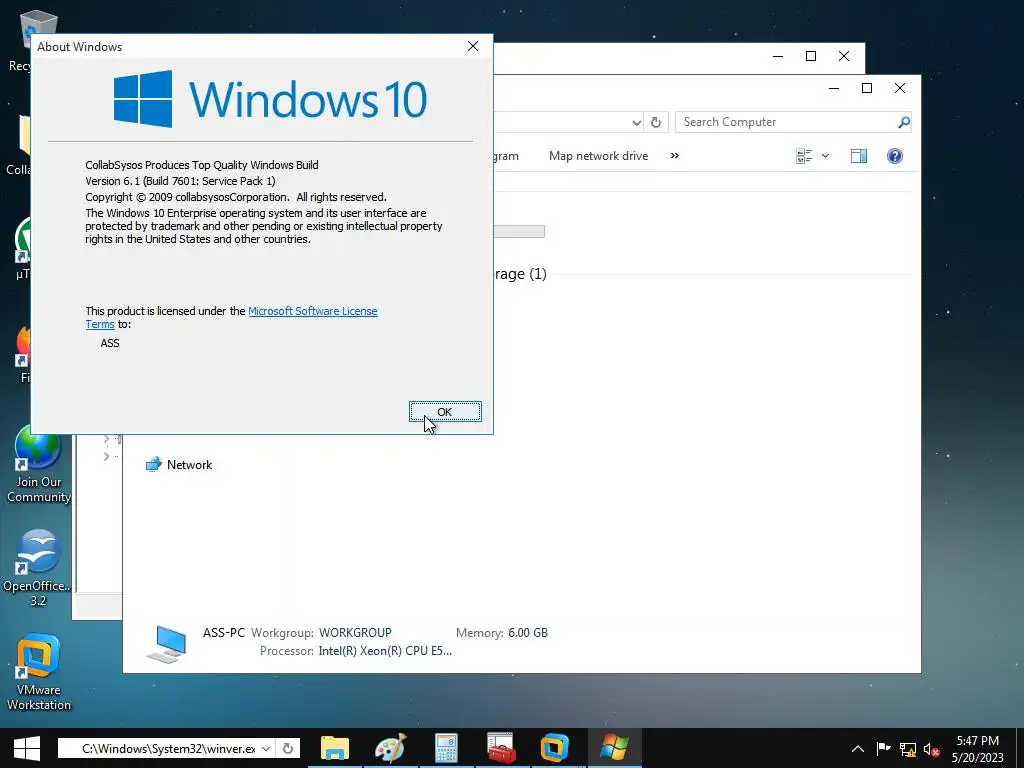Open the Start menu
Viewport: 1024px width, 768px height.
27,748
